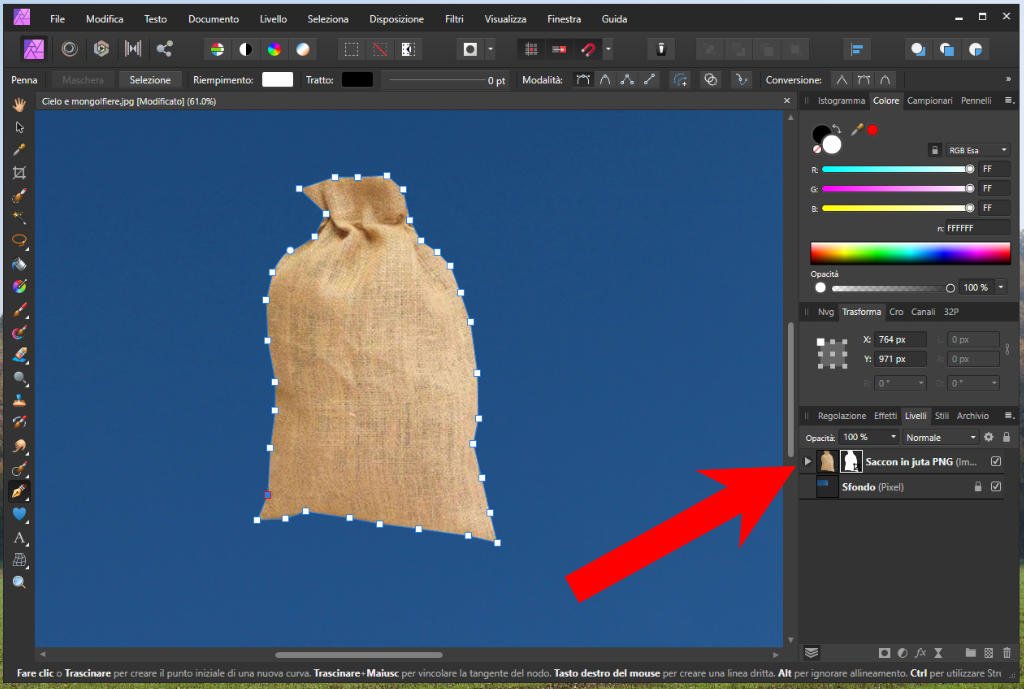This screenshot has width=1024, height=689.
Task: Toggle visibility of the Sfondo layer
Action: (x=996, y=487)
